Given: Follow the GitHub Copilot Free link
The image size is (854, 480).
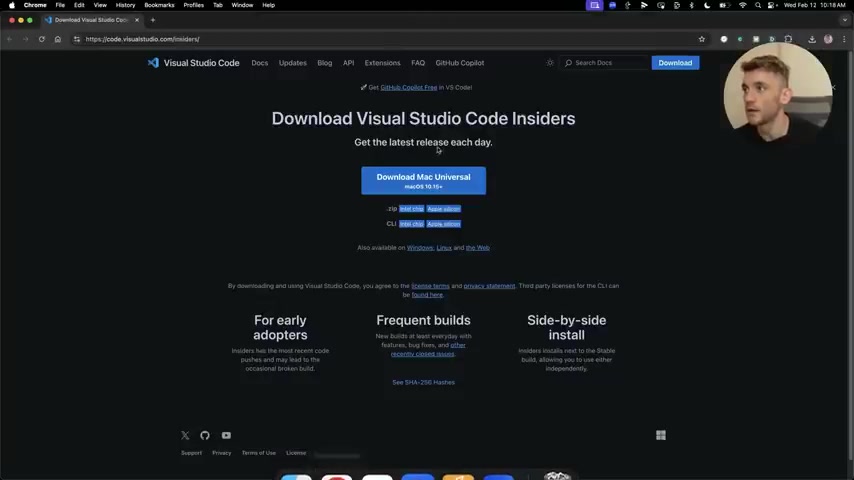Looking at the screenshot, I should pos(408,87).
